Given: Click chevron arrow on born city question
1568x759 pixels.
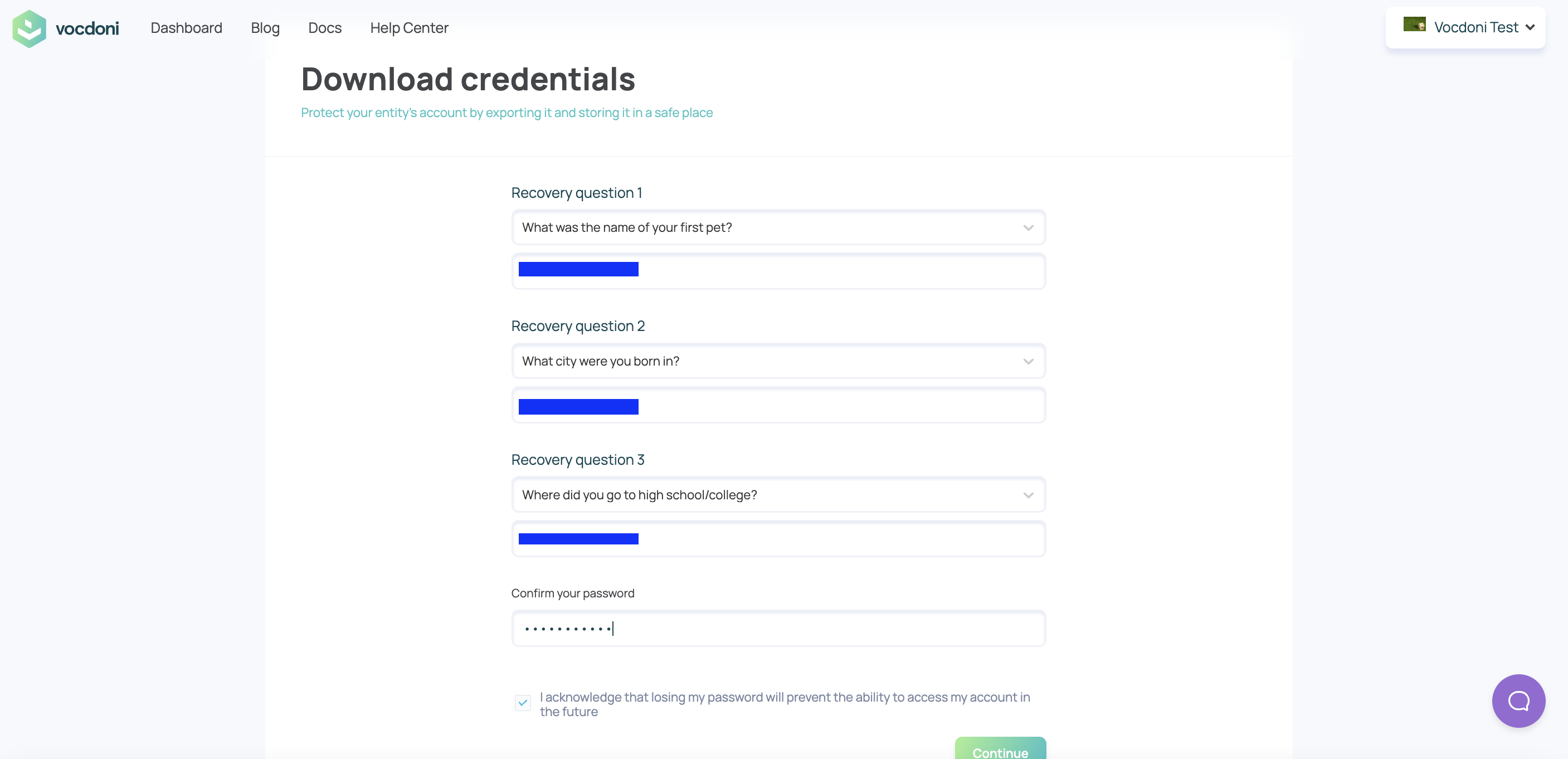Looking at the screenshot, I should pos(1028,362).
